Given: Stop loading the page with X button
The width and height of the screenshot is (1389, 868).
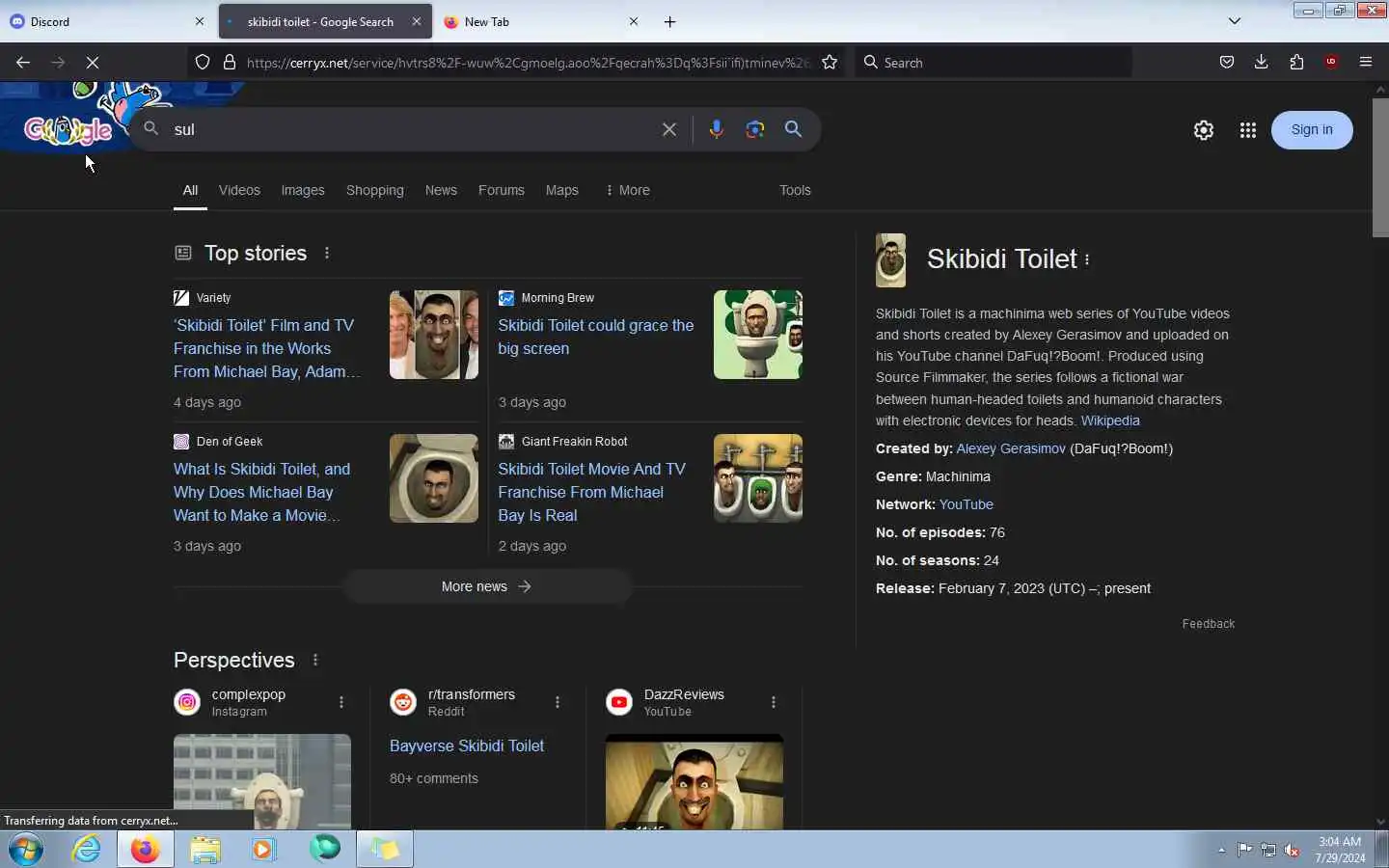Looking at the screenshot, I should [x=93, y=62].
